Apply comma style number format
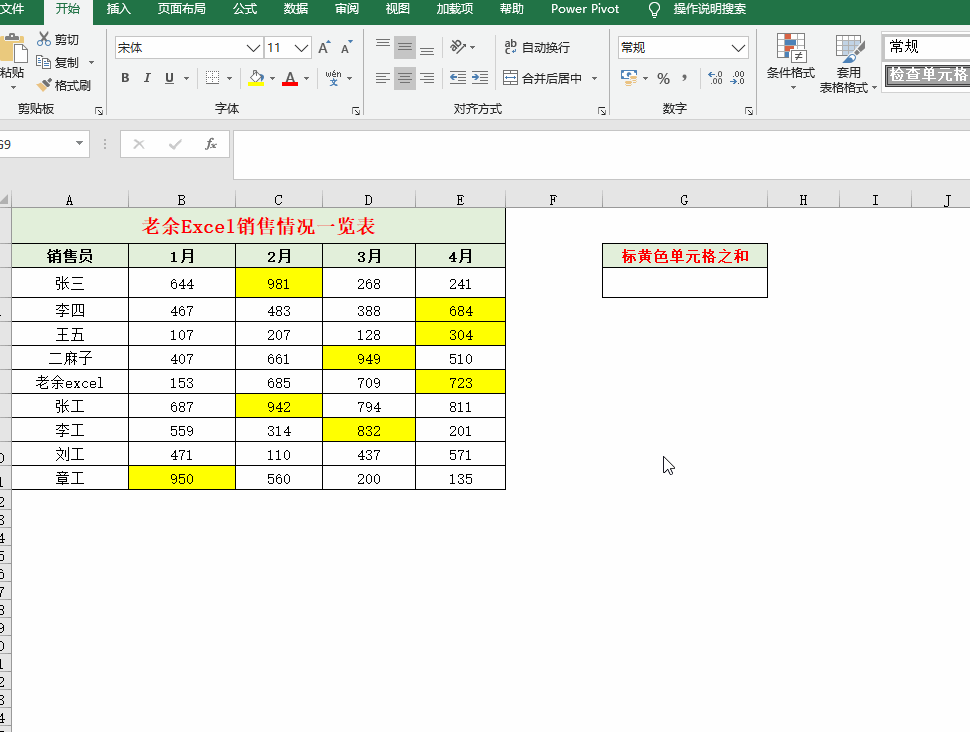The image size is (970, 732). coord(684,79)
